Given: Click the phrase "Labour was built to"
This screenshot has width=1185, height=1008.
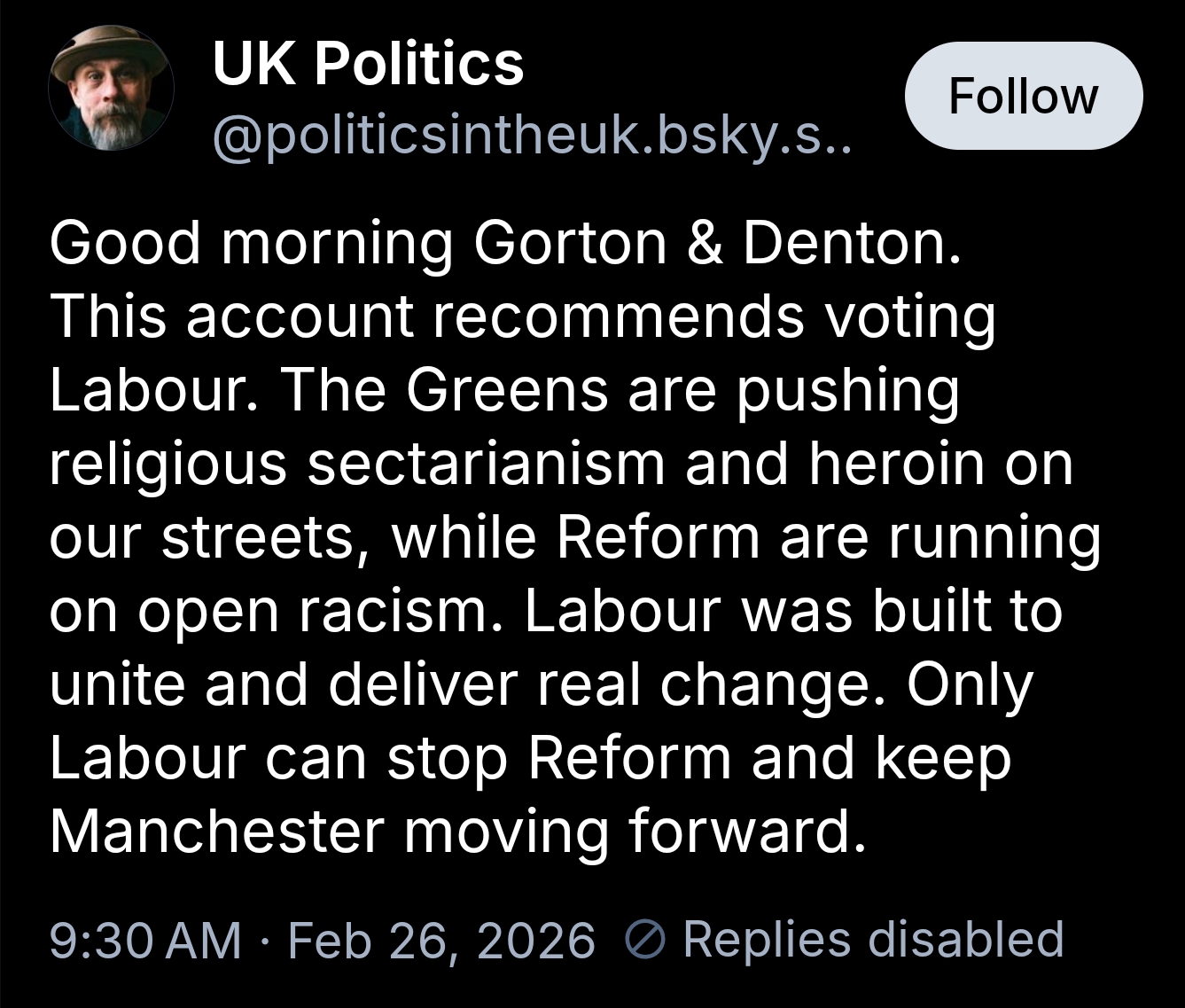Looking at the screenshot, I should (x=793, y=611).
